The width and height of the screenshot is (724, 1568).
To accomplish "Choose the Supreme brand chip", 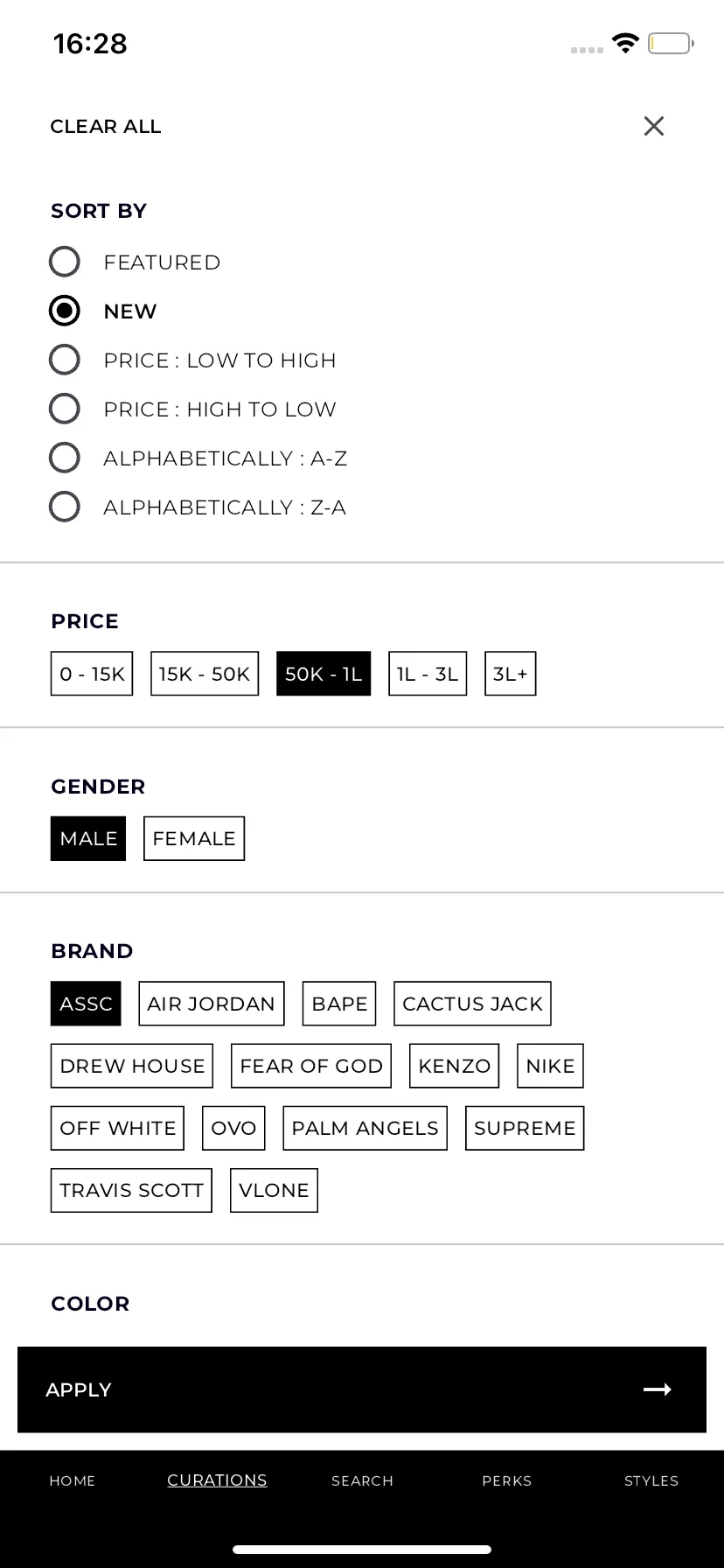I will (525, 1128).
